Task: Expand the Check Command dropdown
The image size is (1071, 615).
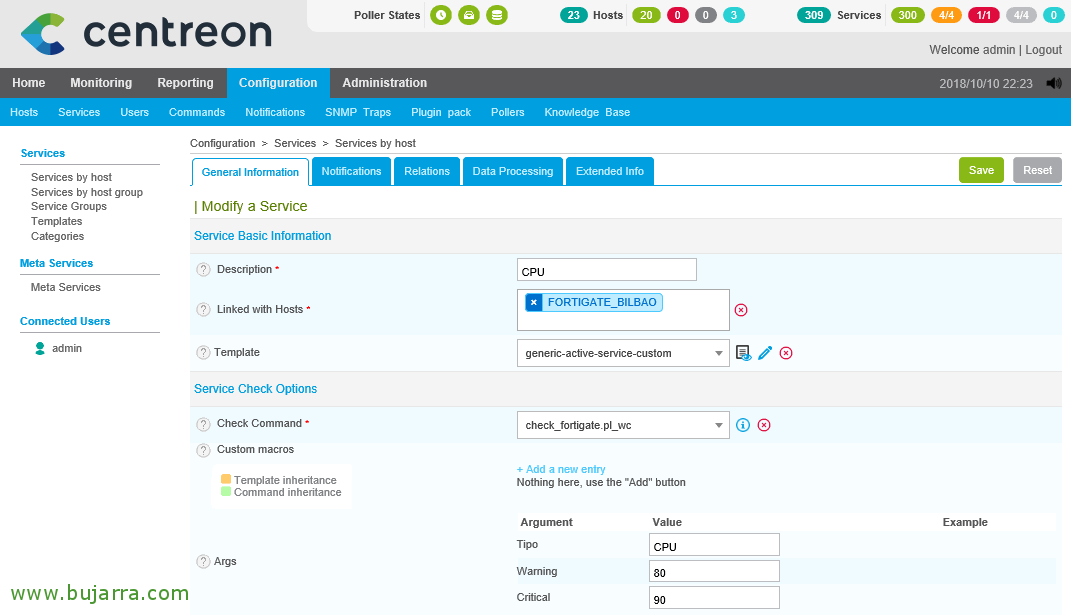Action: [719, 425]
